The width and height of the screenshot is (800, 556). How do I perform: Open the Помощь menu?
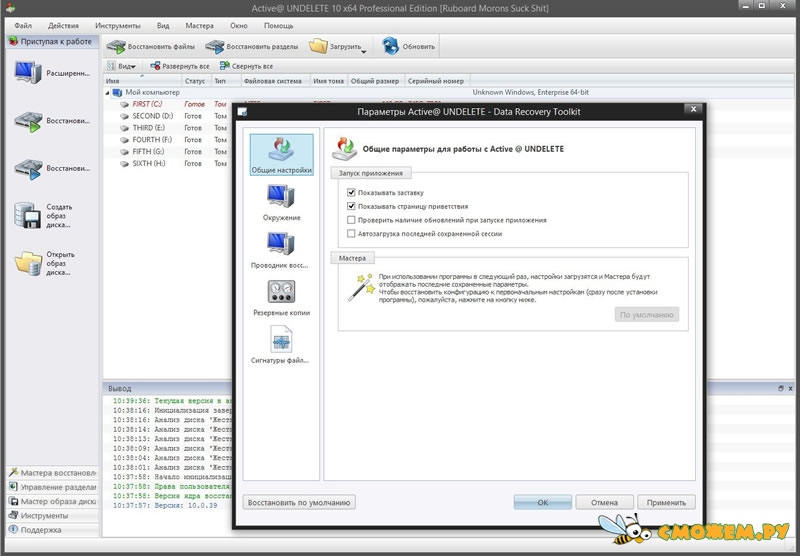click(x=279, y=25)
